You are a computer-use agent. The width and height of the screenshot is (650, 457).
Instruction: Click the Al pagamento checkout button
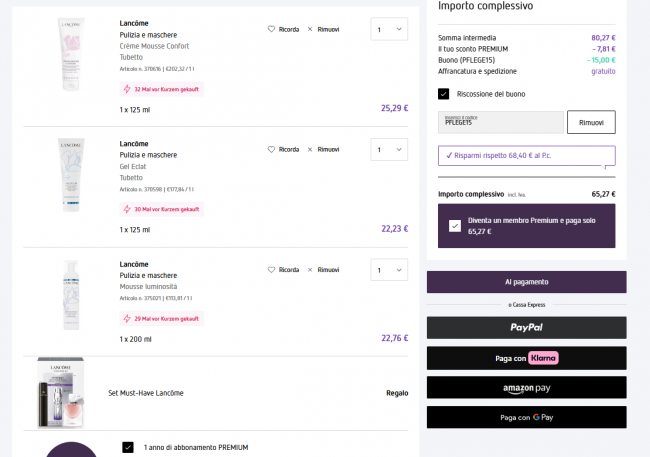(526, 282)
